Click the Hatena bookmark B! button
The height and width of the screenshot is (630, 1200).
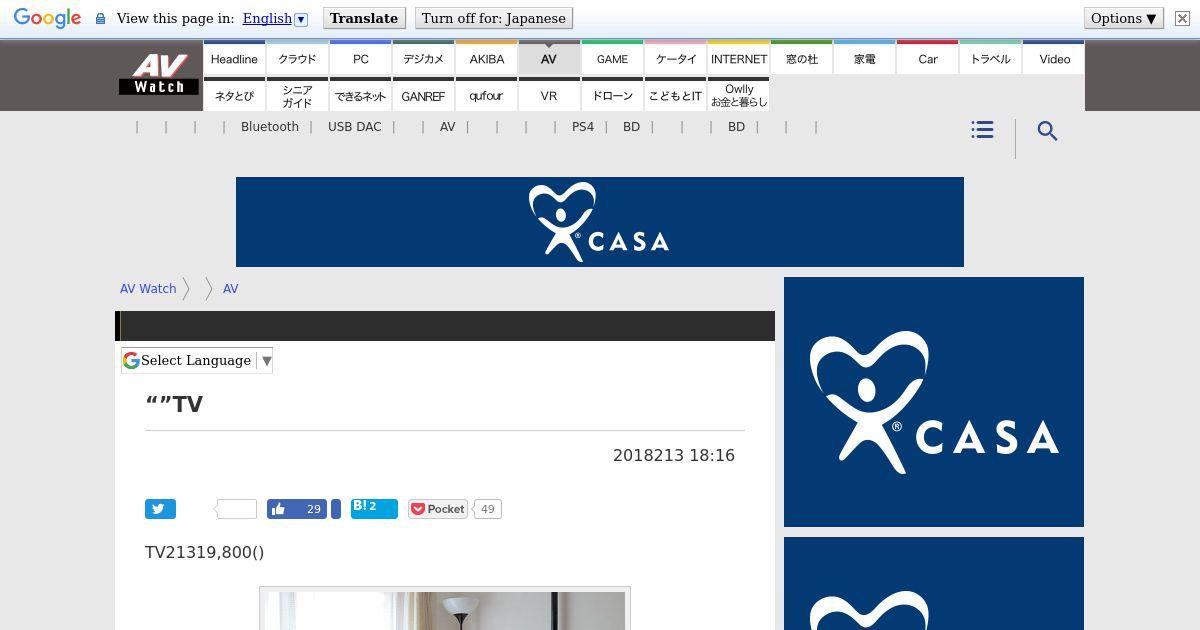(374, 509)
